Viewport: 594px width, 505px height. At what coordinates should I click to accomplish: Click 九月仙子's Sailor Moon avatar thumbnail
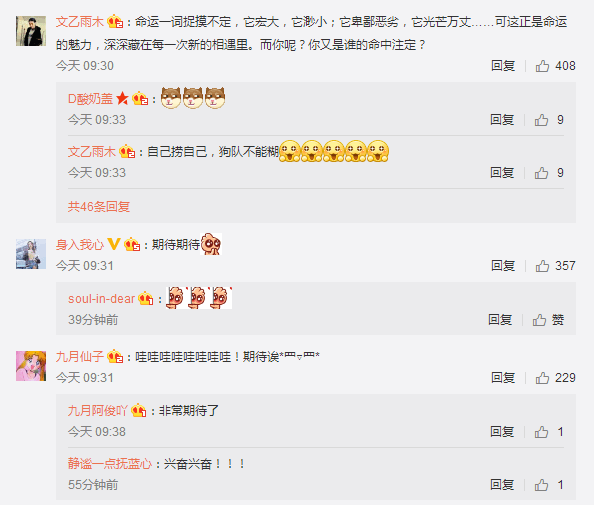tap(31, 366)
